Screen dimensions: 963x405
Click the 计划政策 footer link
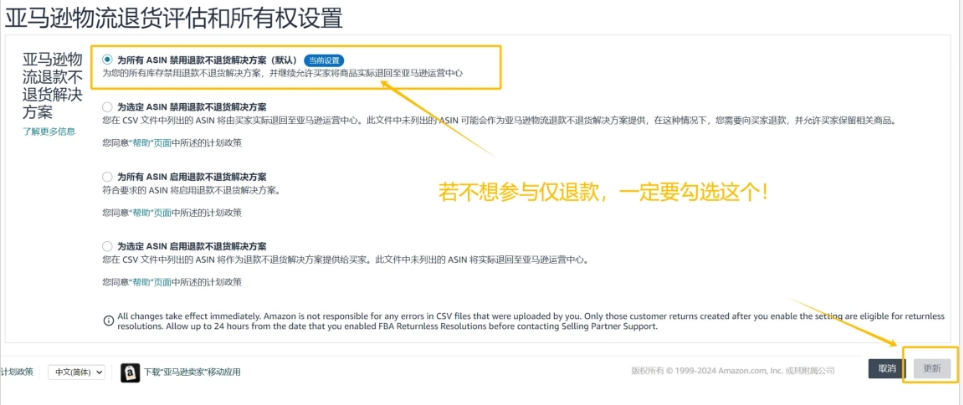point(17,372)
